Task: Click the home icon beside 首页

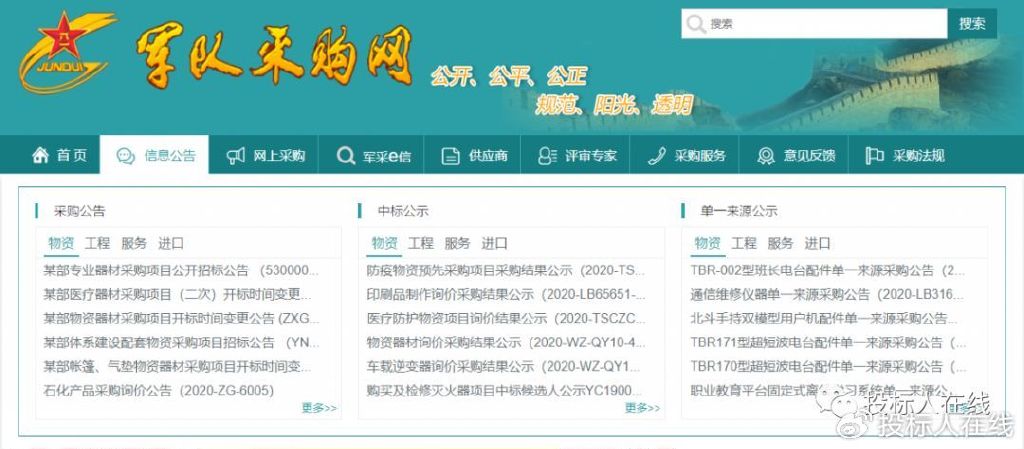Action: [40, 155]
